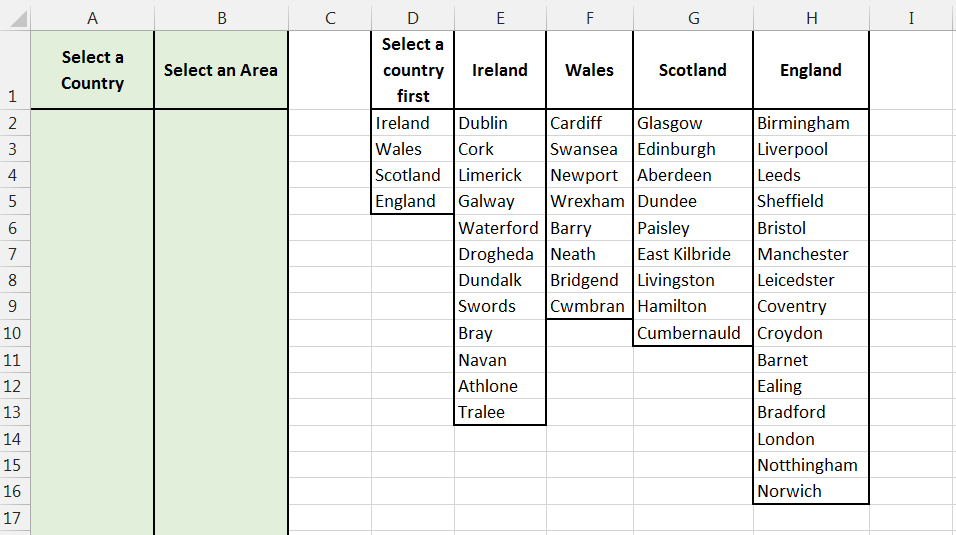Click the green cell under Select an Area
Image resolution: width=956 pixels, height=535 pixels.
(221, 123)
